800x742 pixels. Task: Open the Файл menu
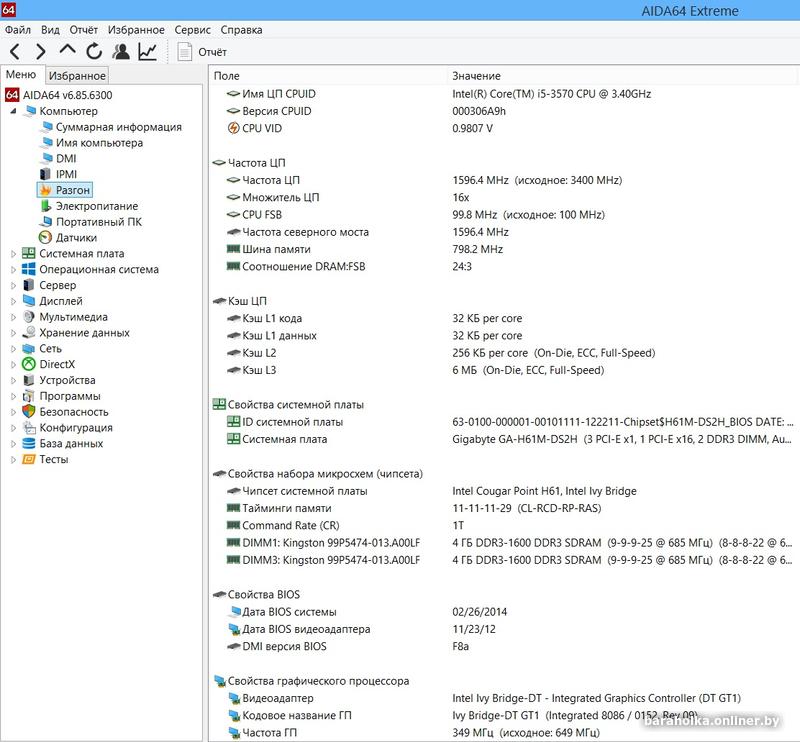coord(18,30)
